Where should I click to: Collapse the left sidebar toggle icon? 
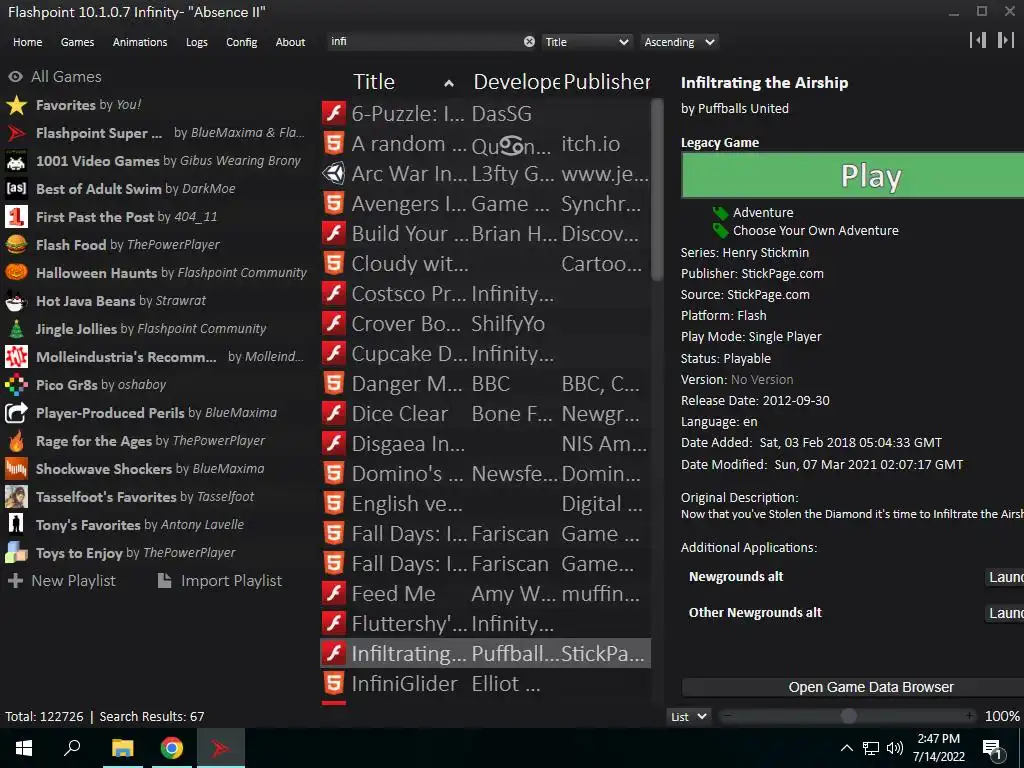pos(978,40)
